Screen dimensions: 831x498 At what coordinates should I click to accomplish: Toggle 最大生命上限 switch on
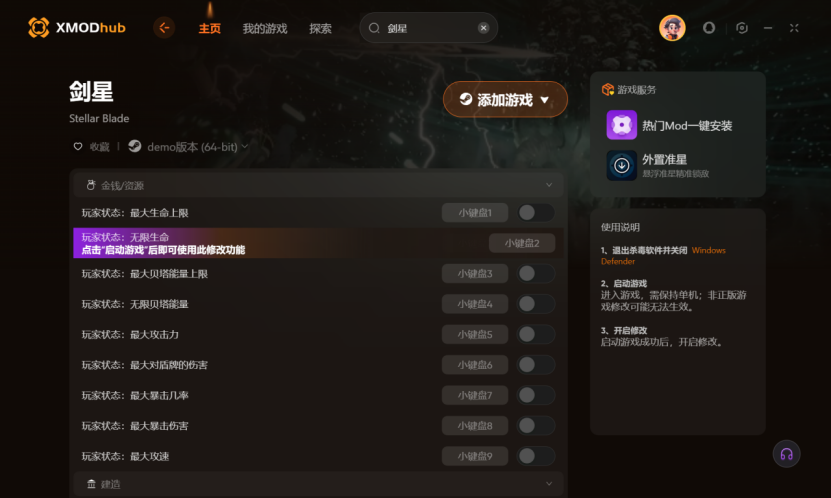click(x=535, y=213)
